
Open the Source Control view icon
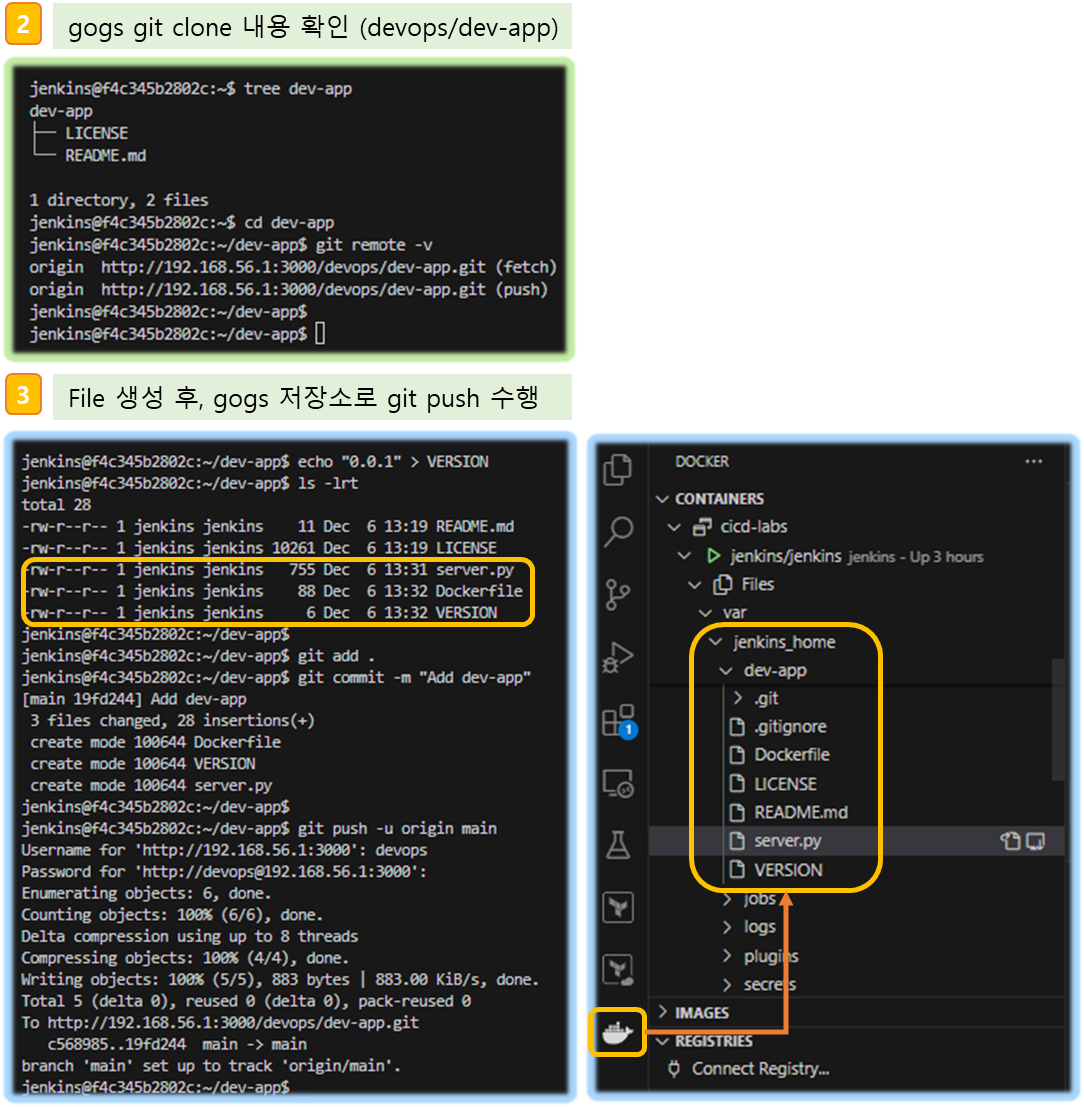(x=618, y=594)
